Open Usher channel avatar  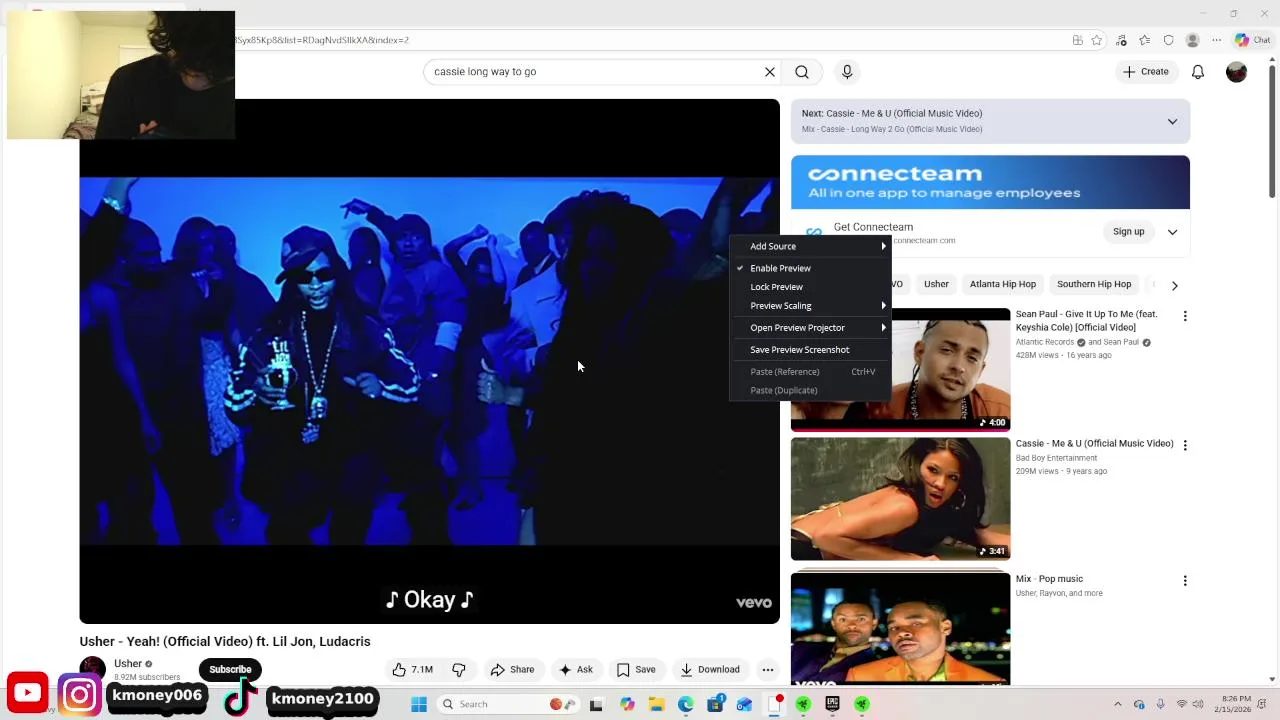[93, 669]
